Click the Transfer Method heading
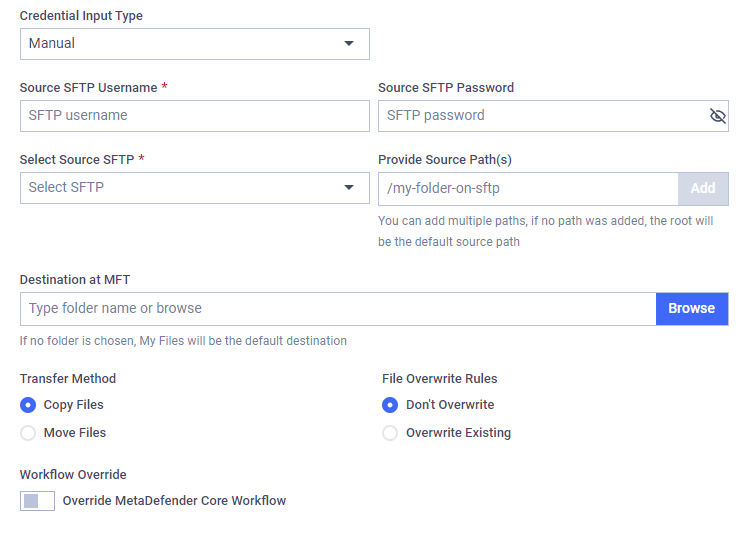The width and height of the screenshot is (749, 551). click(68, 378)
